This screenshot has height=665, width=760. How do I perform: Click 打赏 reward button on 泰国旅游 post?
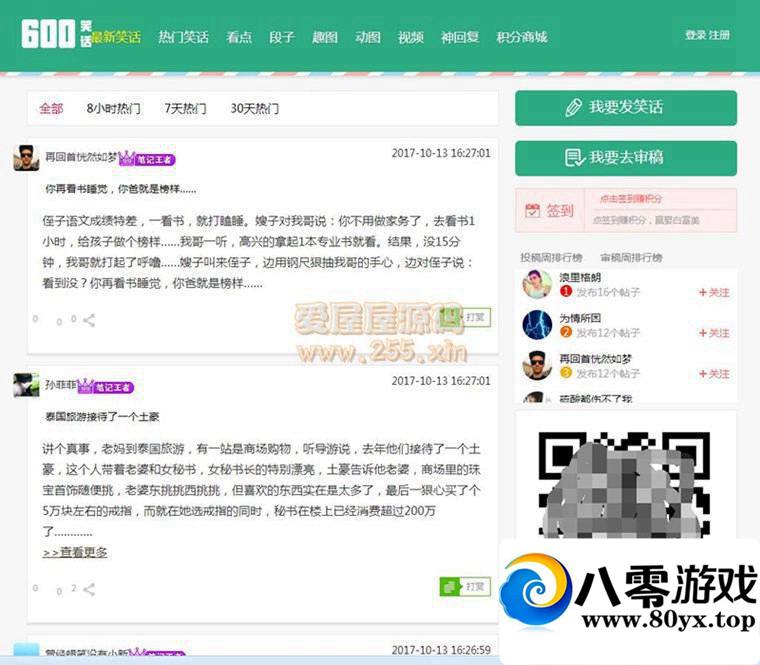point(465,587)
